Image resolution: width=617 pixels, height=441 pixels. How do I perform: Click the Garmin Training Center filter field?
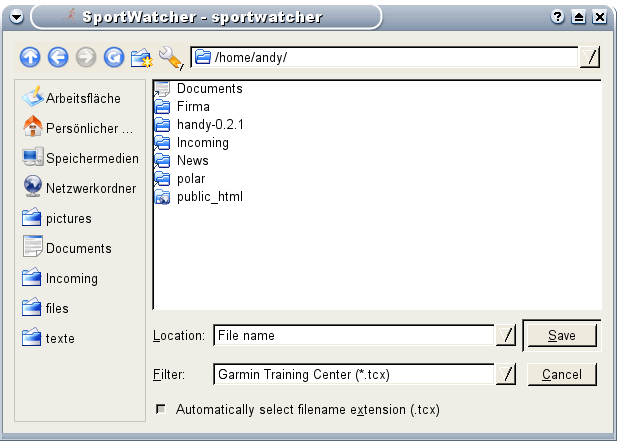353,374
